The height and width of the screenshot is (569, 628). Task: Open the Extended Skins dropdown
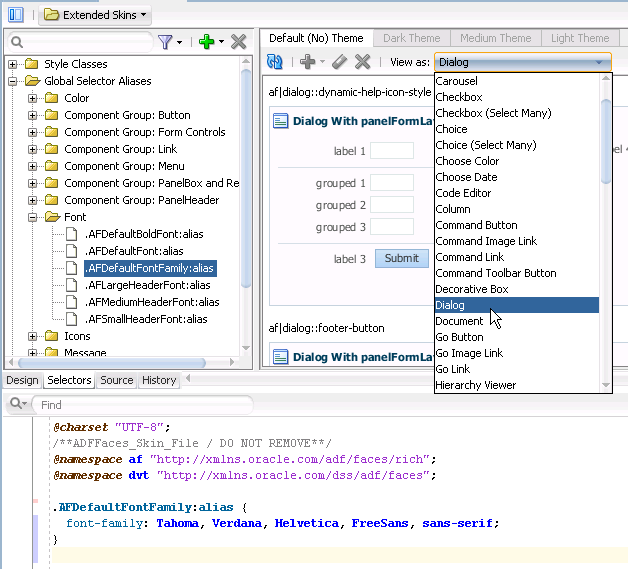tap(95, 15)
